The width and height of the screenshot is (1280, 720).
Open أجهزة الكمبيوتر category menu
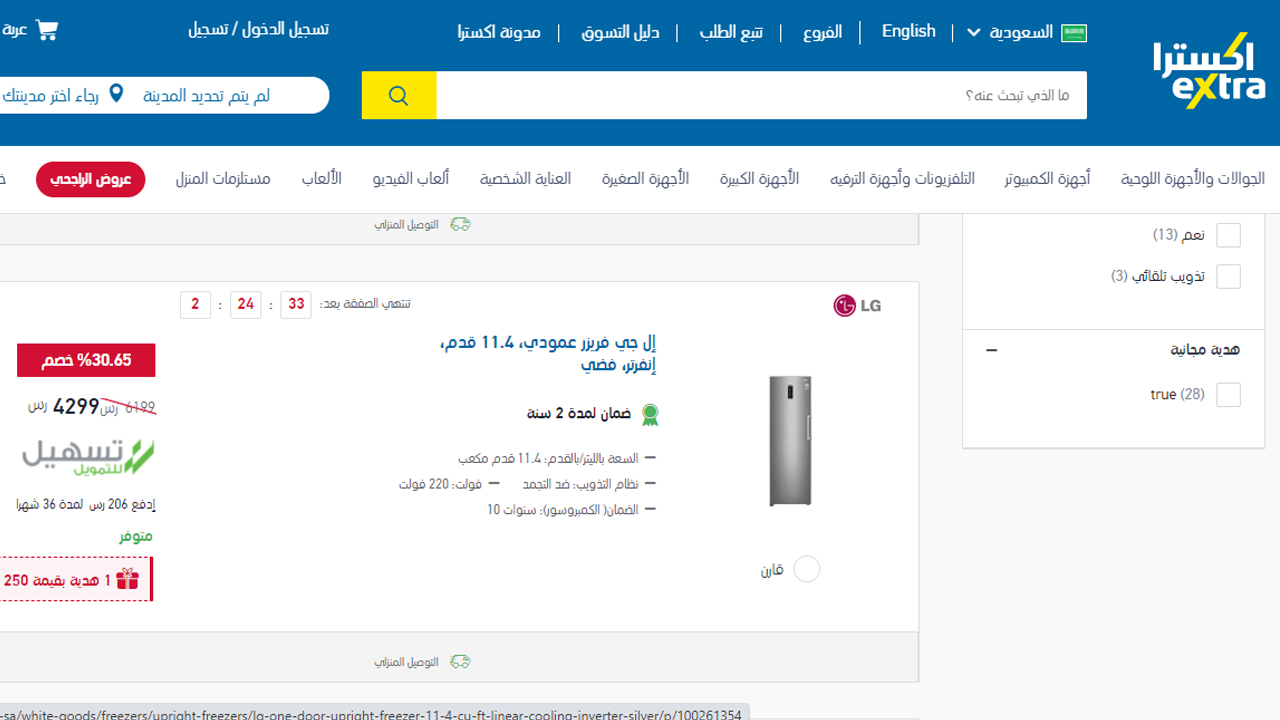tap(1047, 179)
